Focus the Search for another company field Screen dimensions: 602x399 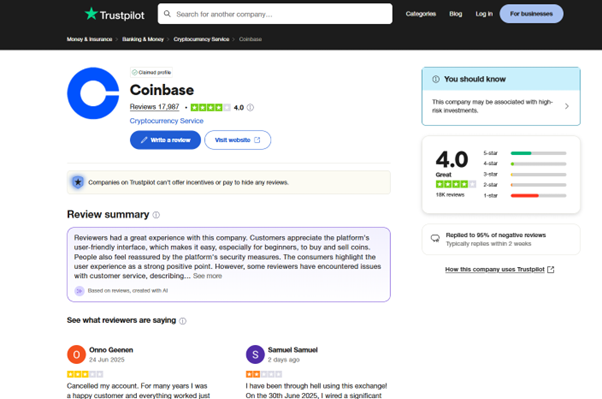[x=275, y=14]
